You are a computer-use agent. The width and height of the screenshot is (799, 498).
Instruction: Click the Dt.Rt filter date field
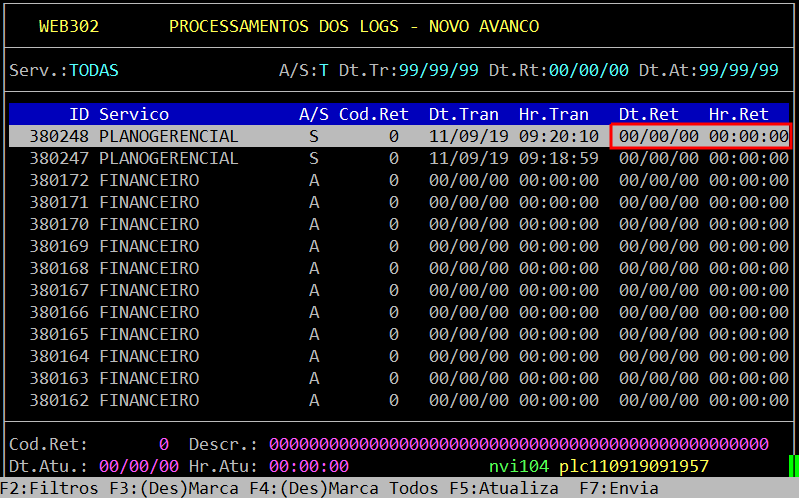click(x=589, y=71)
